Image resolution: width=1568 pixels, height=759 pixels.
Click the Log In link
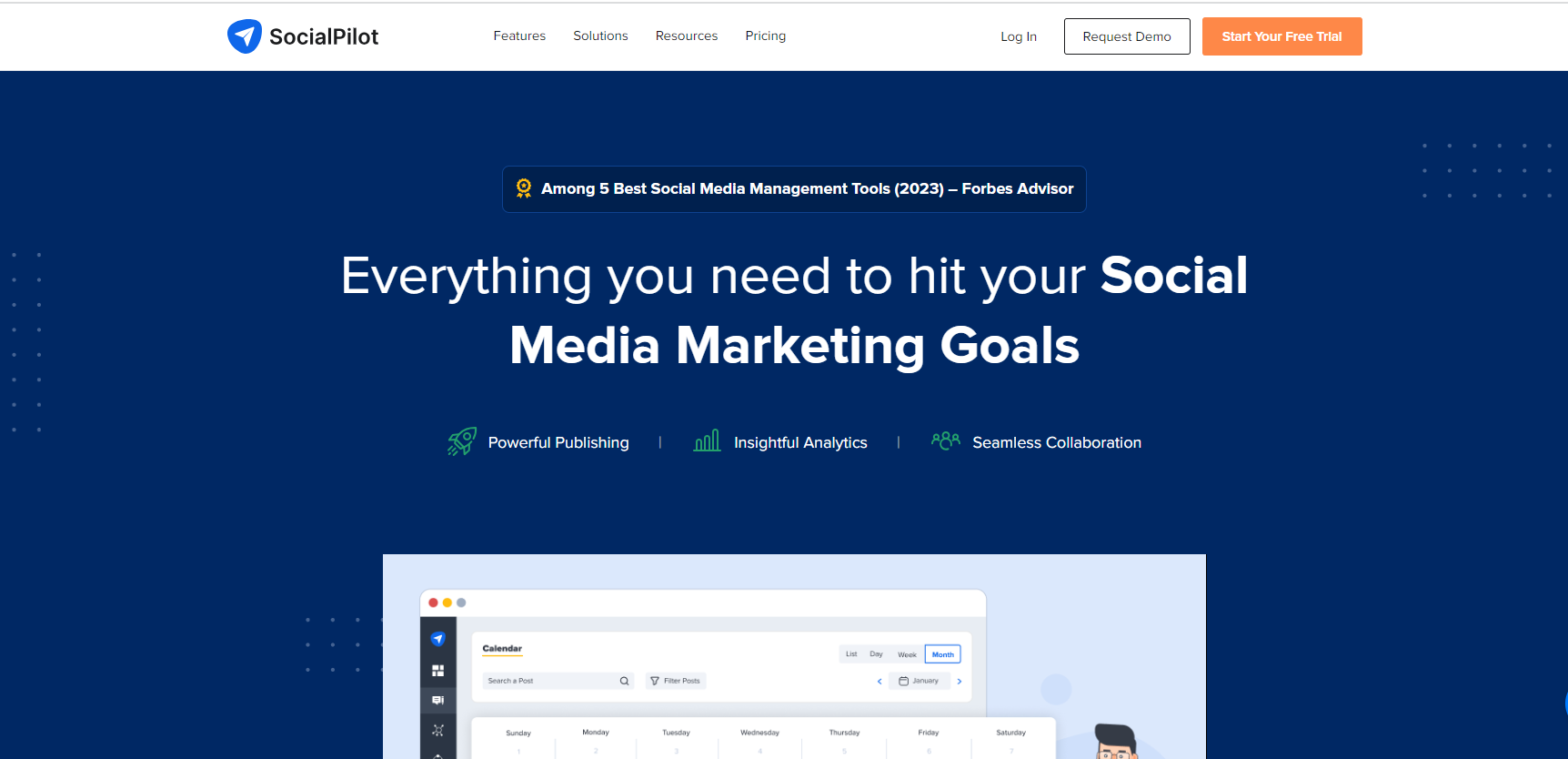pos(1019,36)
